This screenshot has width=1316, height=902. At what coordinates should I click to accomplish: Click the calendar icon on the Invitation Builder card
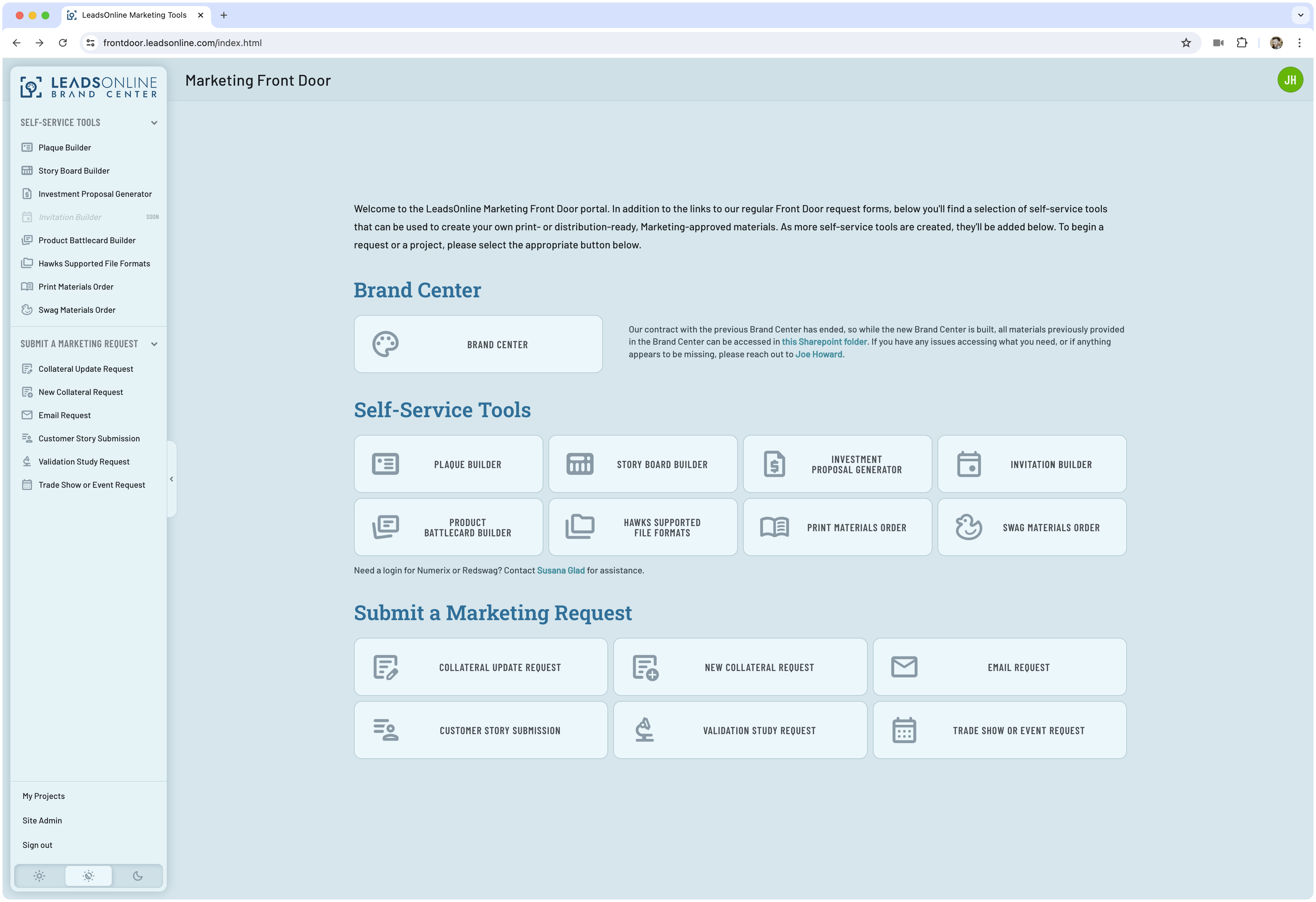pos(969,464)
